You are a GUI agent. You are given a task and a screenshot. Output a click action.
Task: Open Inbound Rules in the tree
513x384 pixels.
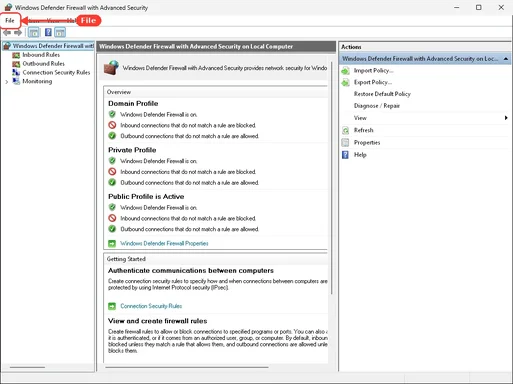[x=41, y=55]
